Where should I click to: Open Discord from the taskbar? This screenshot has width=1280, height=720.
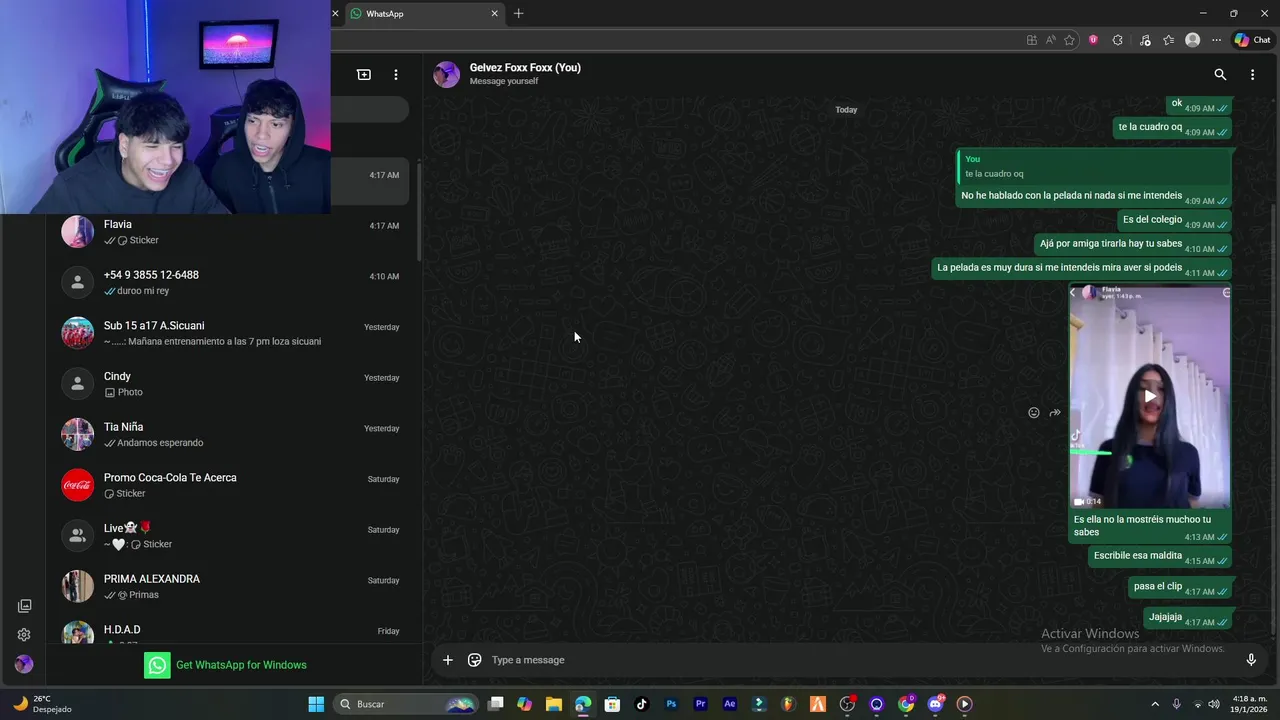click(935, 704)
